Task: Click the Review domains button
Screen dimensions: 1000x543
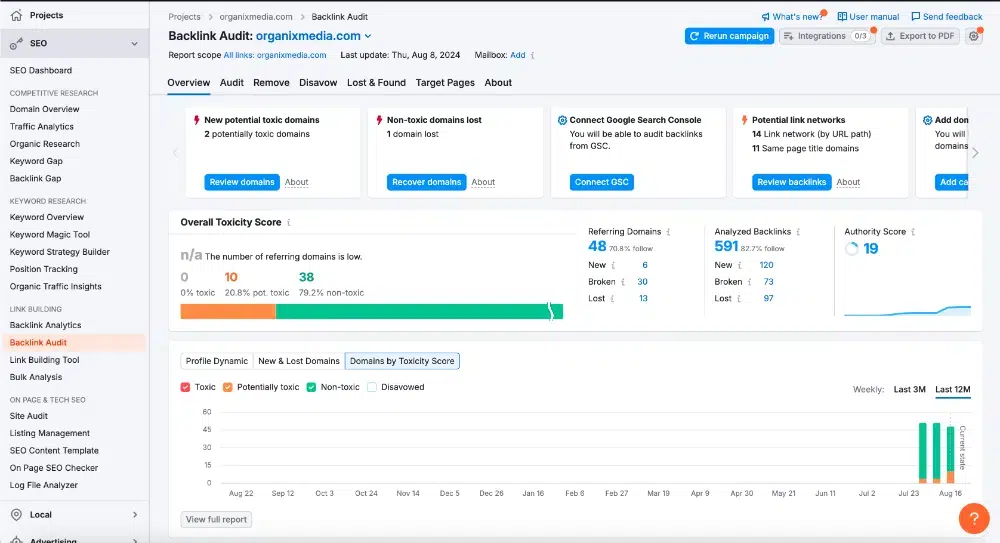Action: [x=242, y=182]
